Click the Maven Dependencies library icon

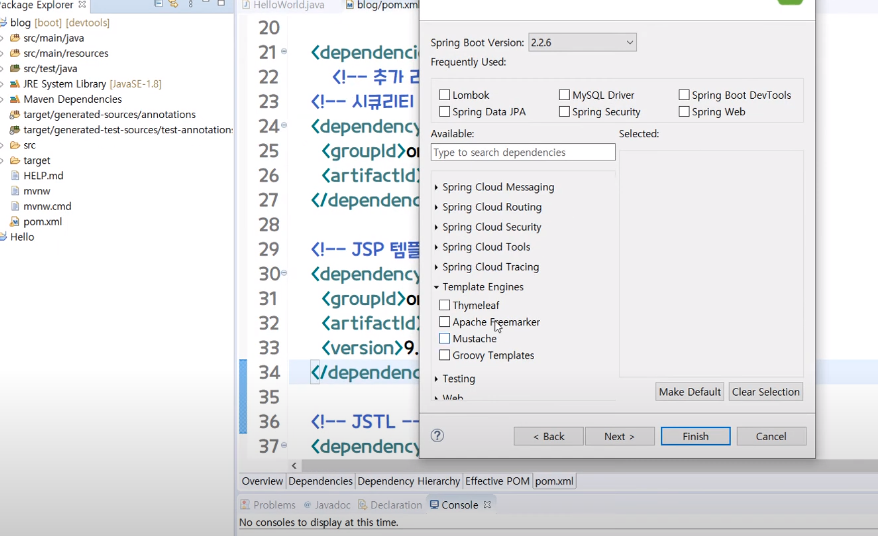point(15,99)
